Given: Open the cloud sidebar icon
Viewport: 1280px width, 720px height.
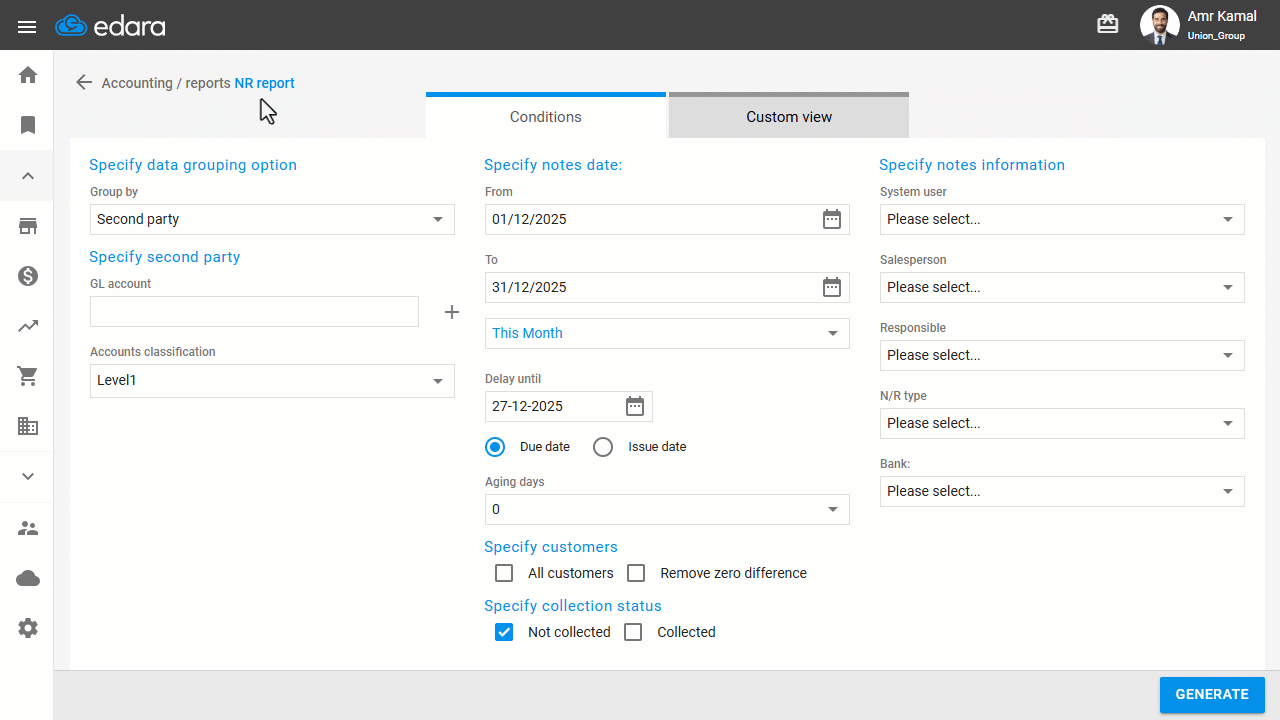Looking at the screenshot, I should pos(28,578).
